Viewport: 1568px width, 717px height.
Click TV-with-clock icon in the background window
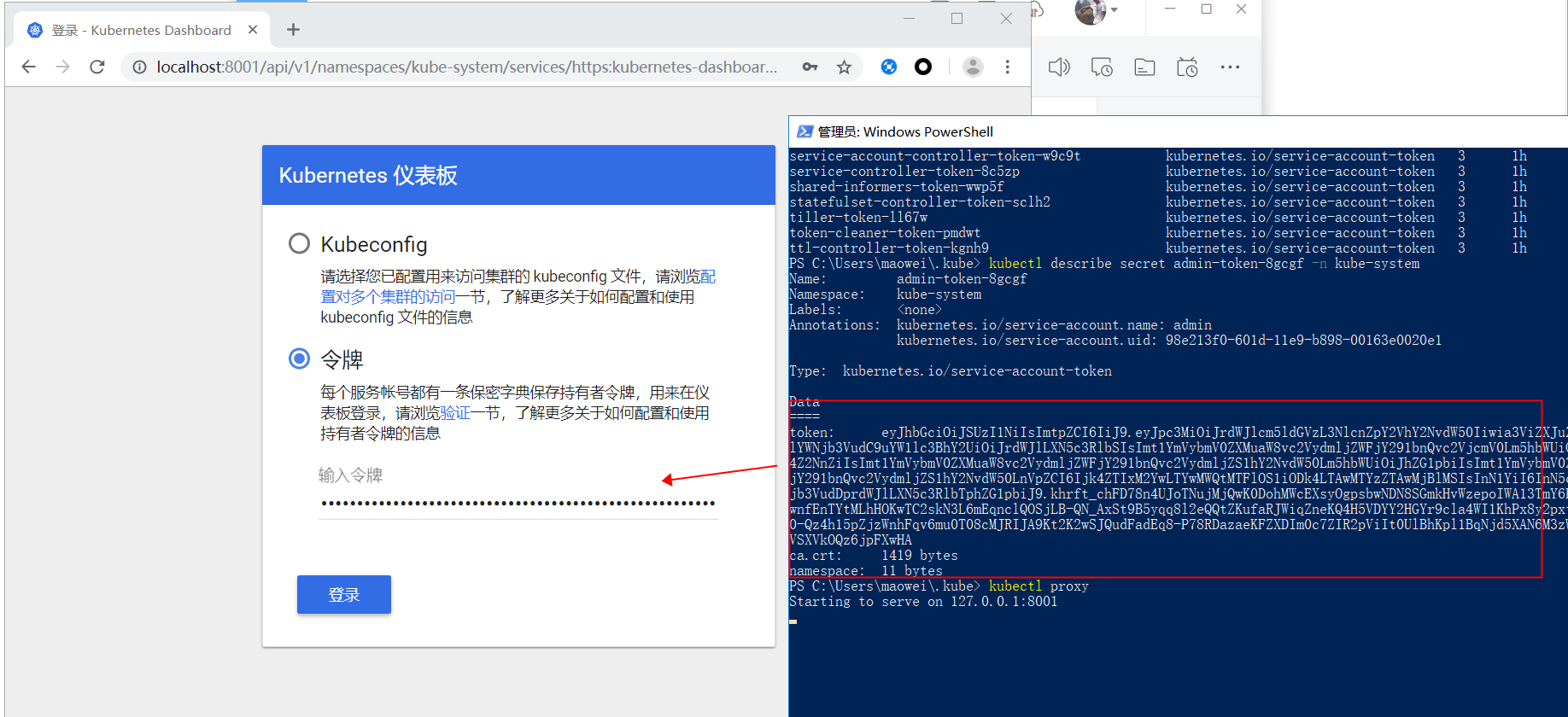pyautogui.click(x=1187, y=67)
